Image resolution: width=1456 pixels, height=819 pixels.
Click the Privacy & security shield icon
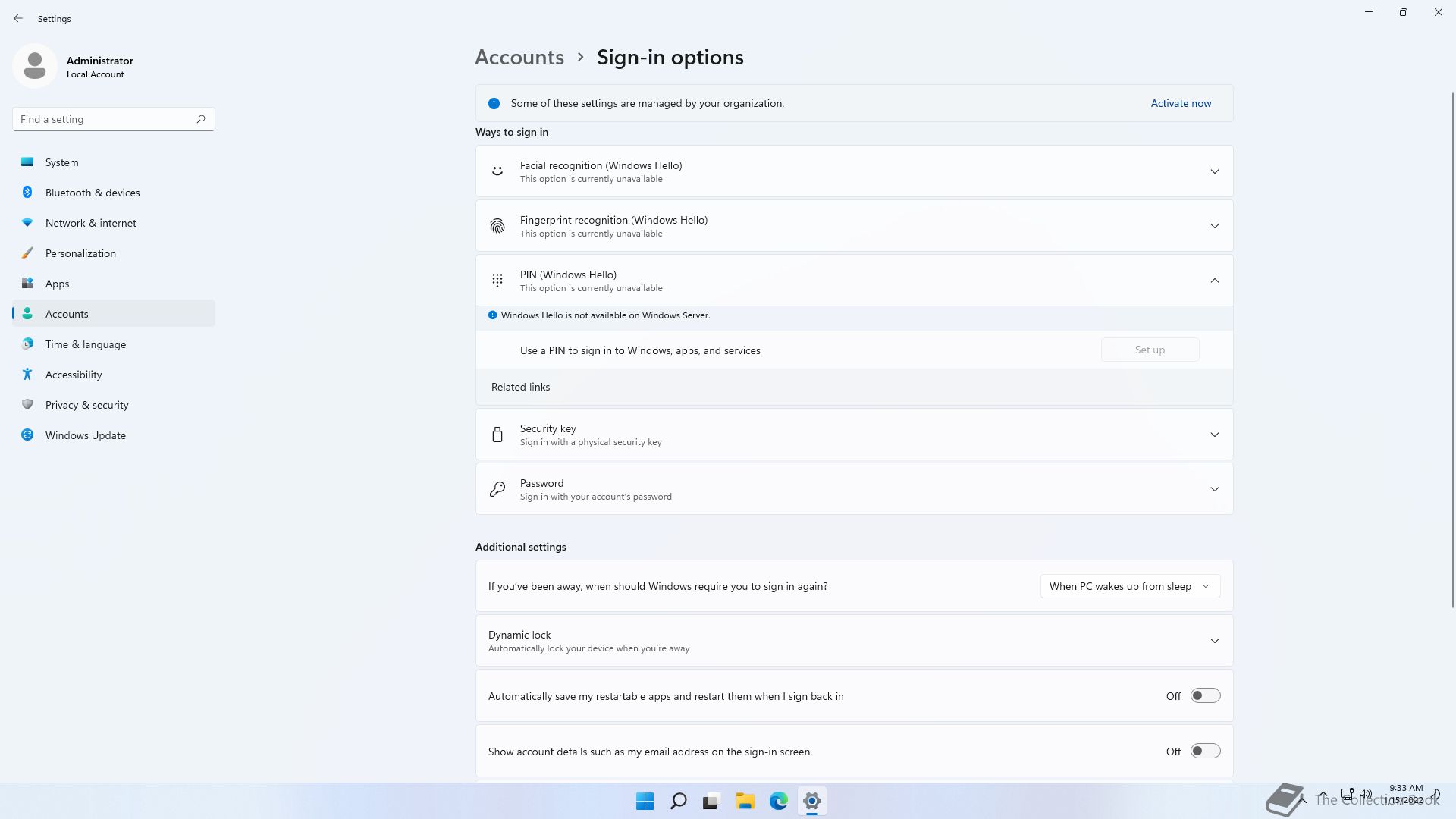[x=27, y=404]
